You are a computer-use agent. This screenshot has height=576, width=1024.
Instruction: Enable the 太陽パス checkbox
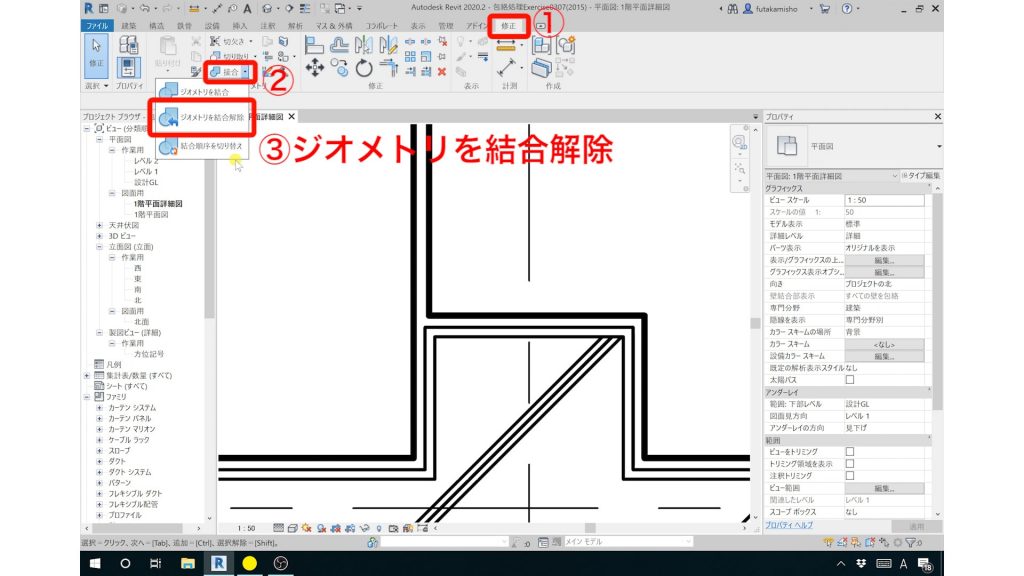tap(850, 380)
